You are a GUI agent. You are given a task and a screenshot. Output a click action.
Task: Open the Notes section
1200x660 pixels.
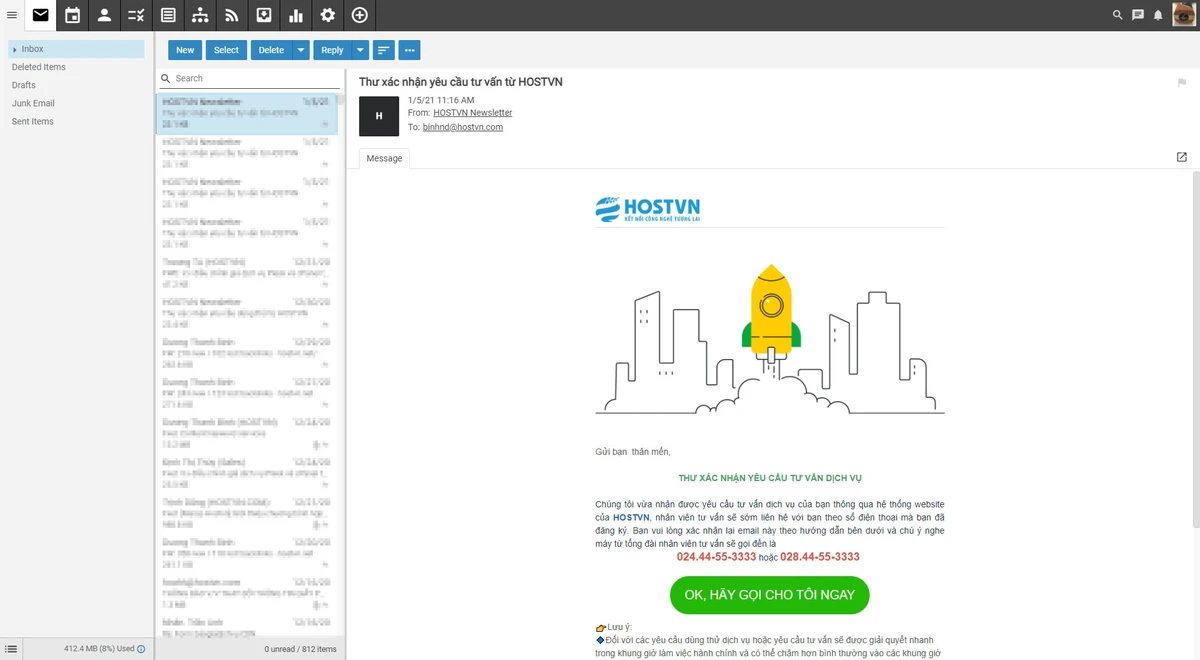(168, 15)
